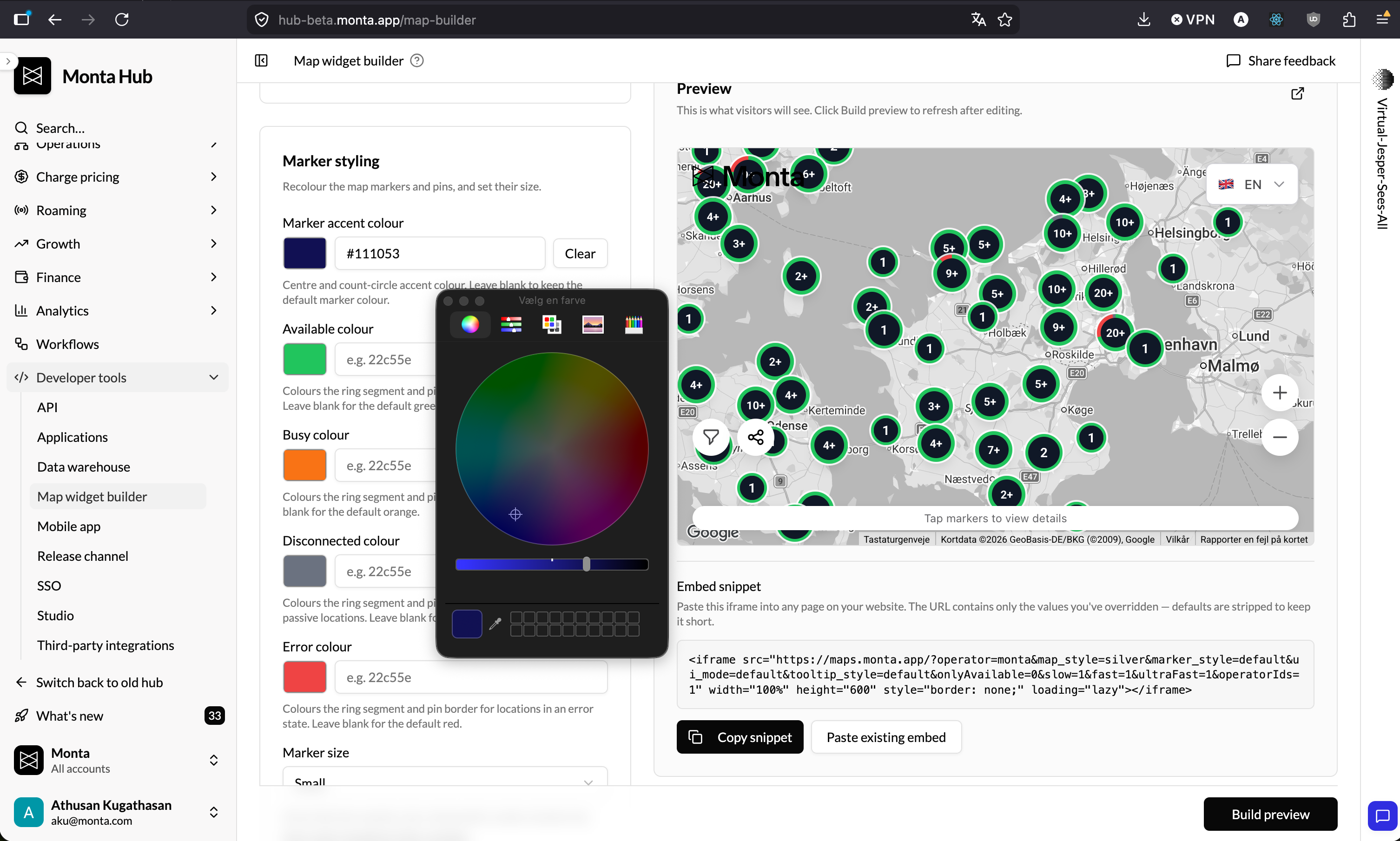Open Third-party integrations page
The image size is (1400, 841).
click(x=106, y=645)
